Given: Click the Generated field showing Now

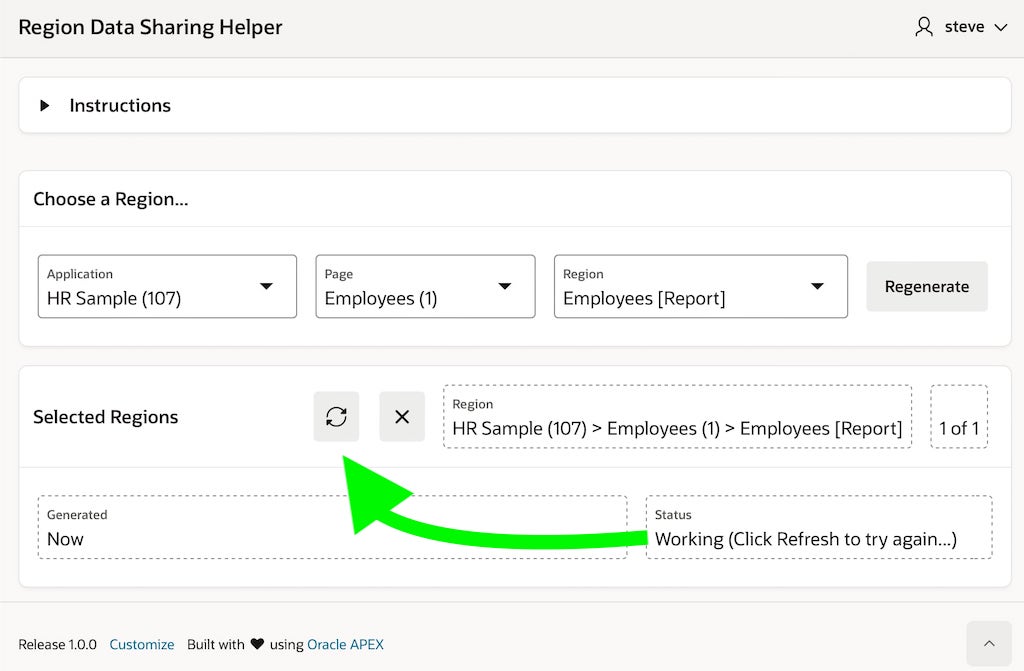Looking at the screenshot, I should point(332,527).
